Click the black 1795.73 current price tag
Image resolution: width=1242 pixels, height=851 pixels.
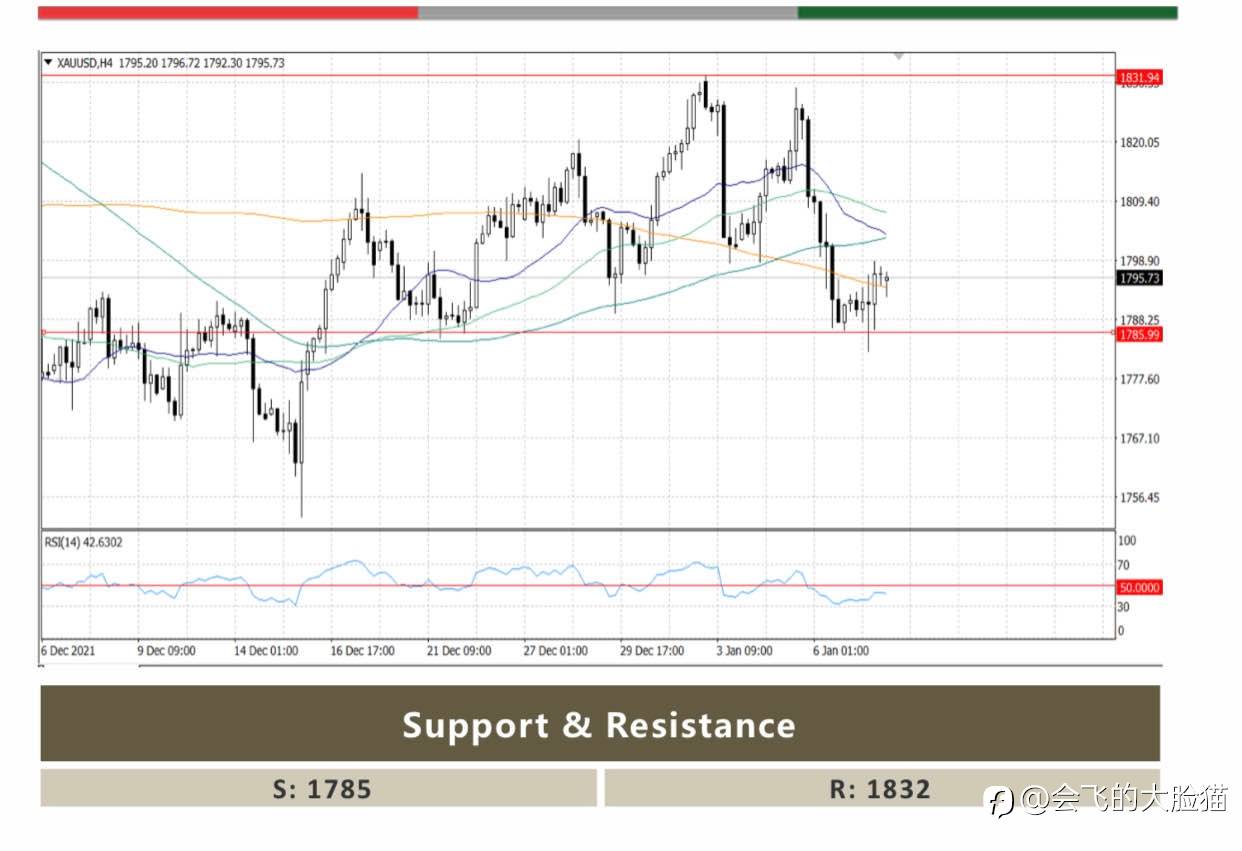tap(1140, 279)
